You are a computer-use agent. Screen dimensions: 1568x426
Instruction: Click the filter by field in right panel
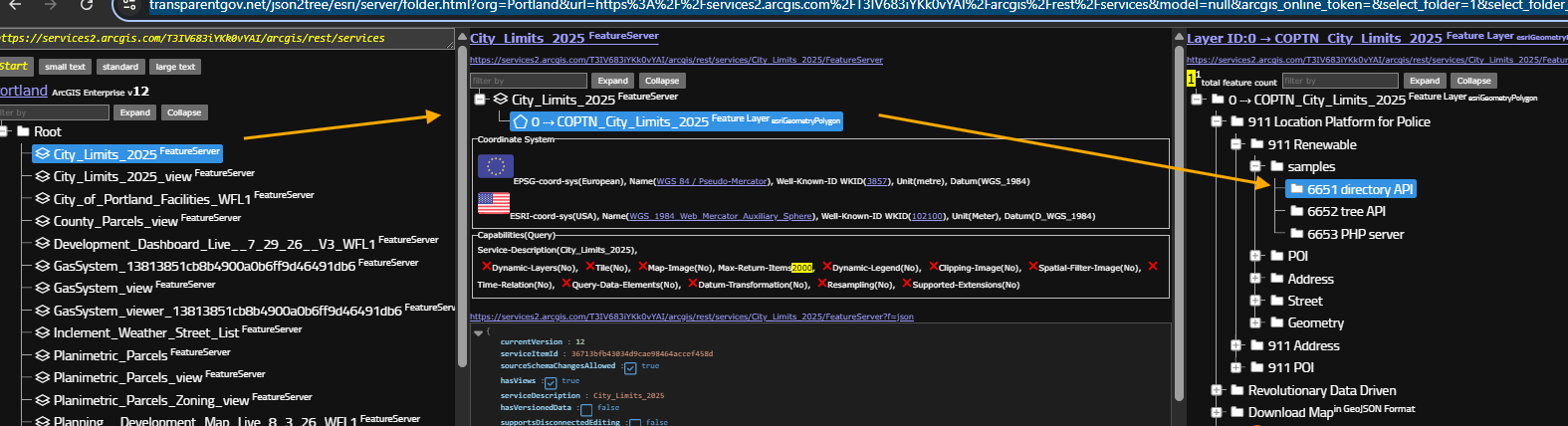point(1340,81)
